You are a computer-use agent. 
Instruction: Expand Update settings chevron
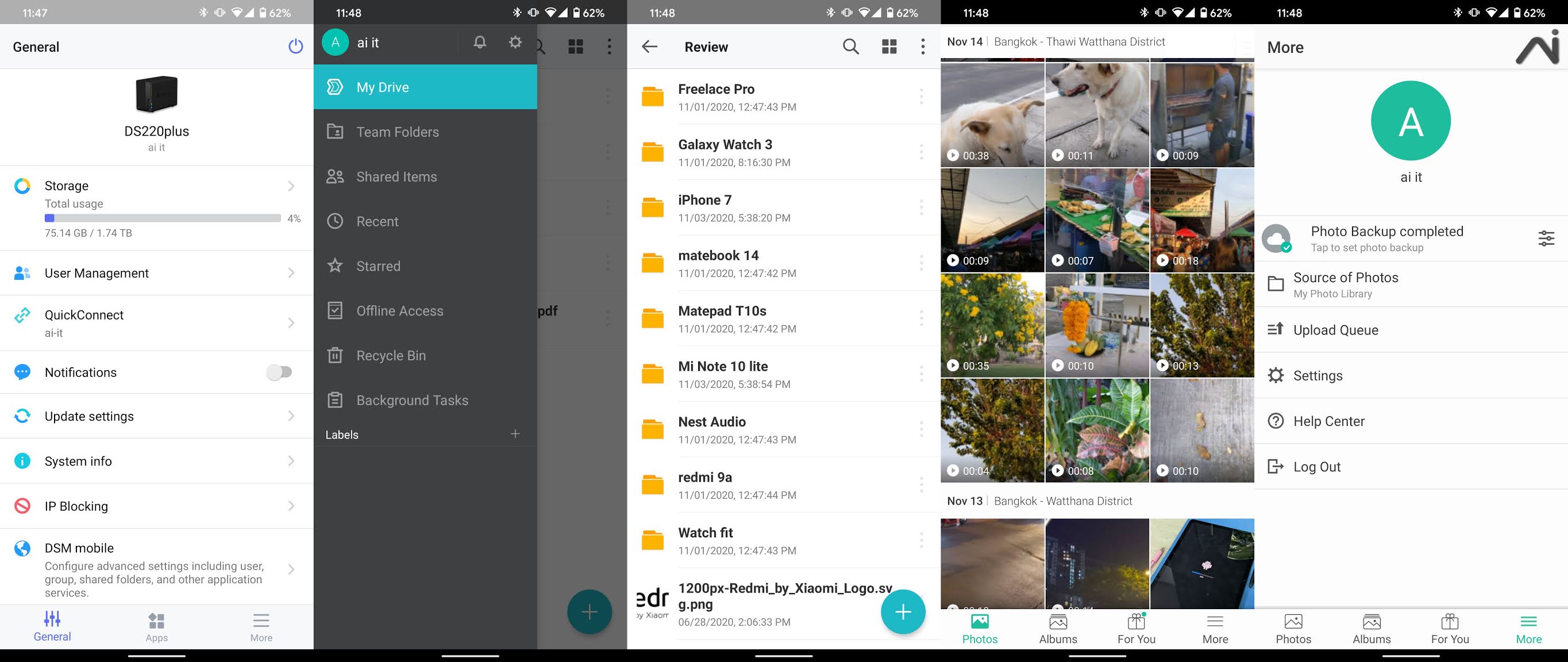291,416
